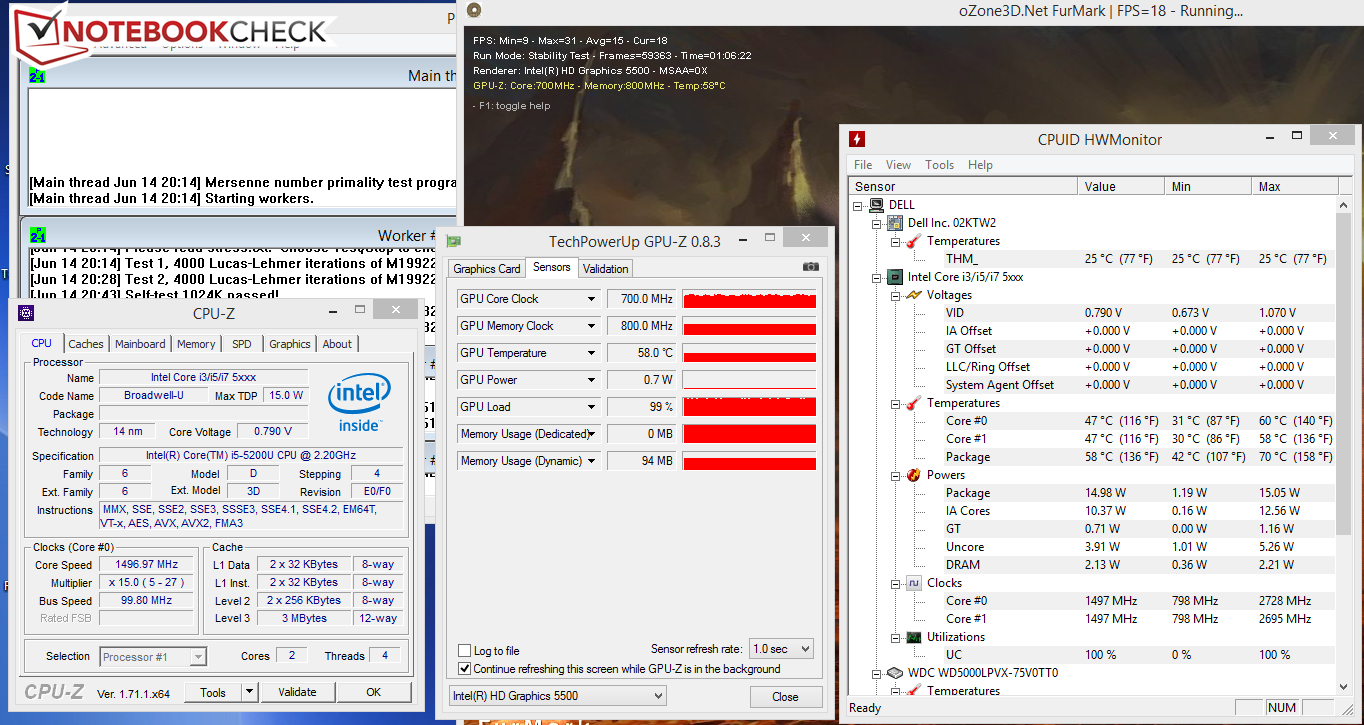The height and width of the screenshot is (725, 1364).
Task: Collapse the Voltages node expander
Action: [x=895, y=295]
